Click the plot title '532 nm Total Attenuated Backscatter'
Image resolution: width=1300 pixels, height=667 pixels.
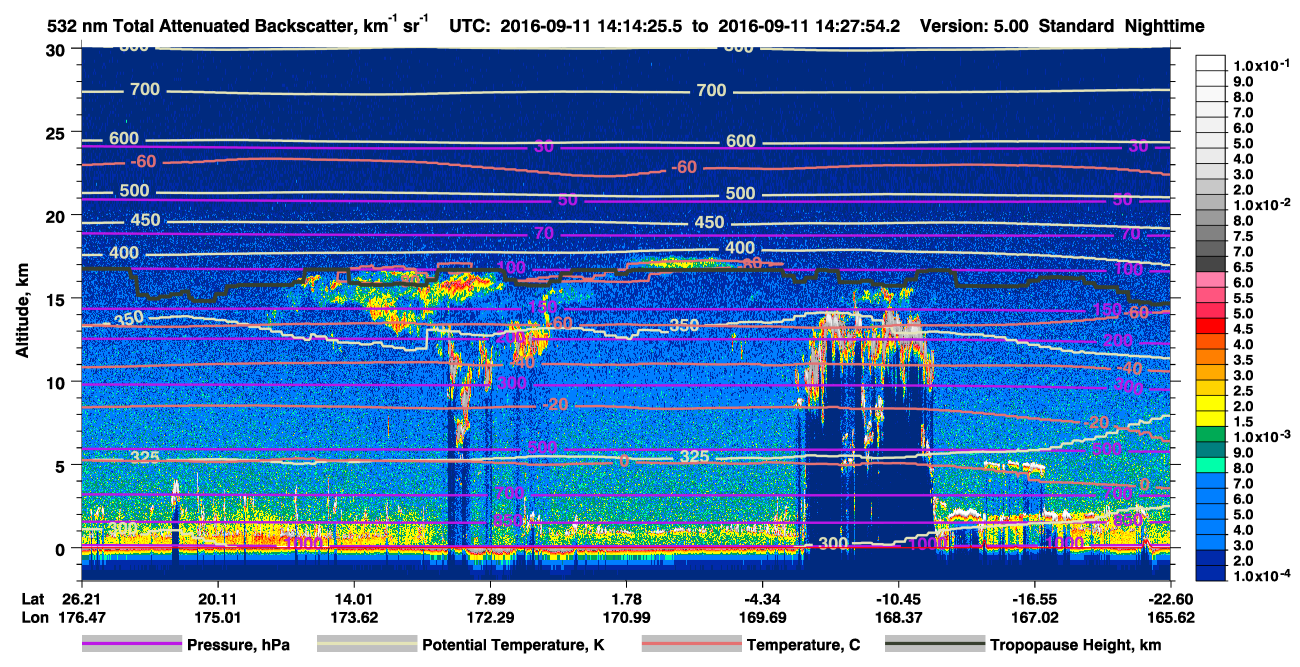(203, 26)
